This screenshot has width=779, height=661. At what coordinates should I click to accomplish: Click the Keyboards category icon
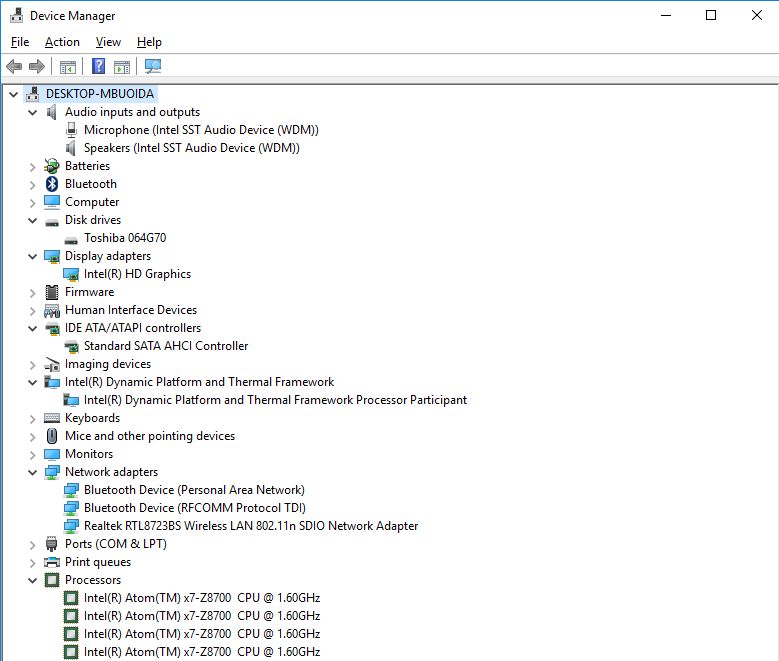52,418
